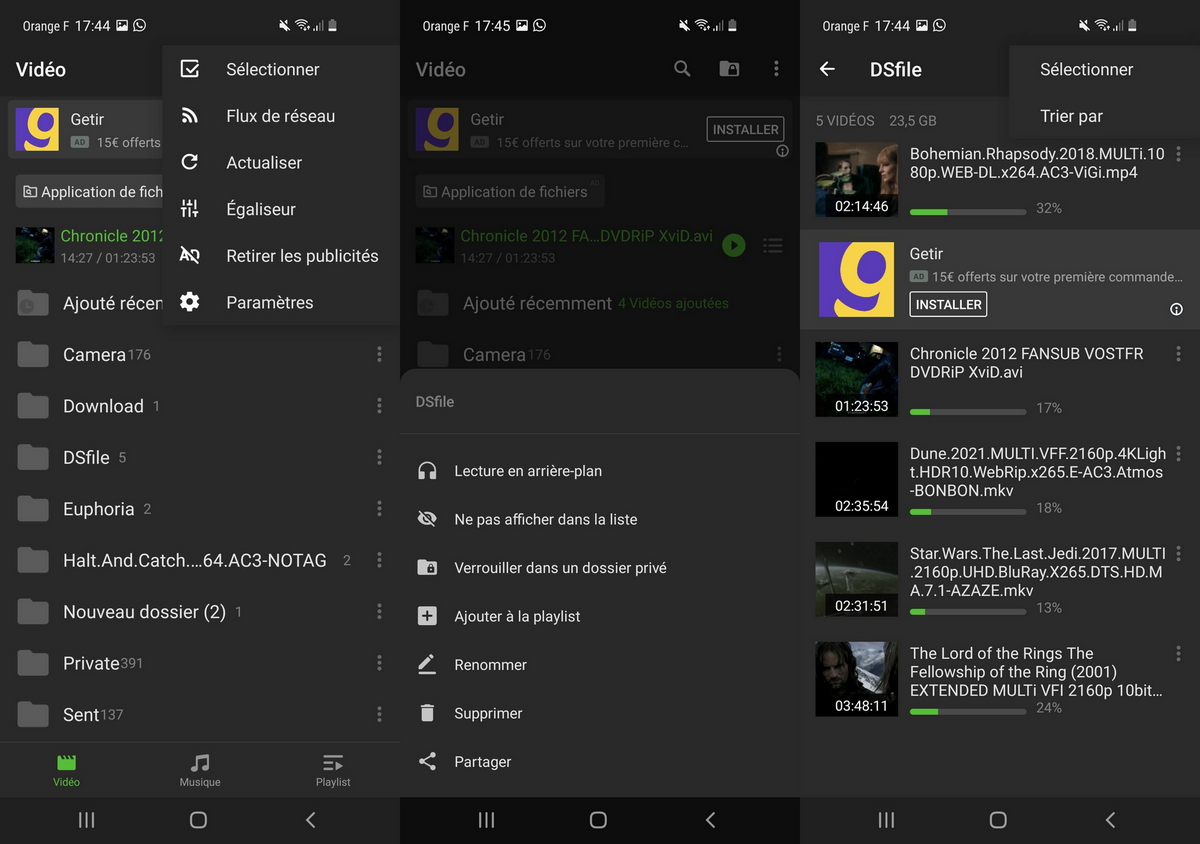Click the pencil icon for Renommer
The image size is (1200, 844).
tap(427, 664)
